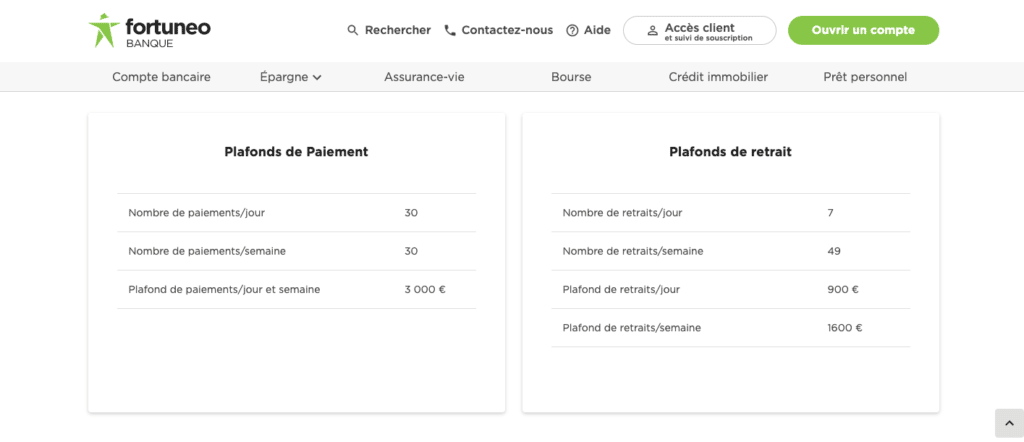Open Accès client login button
1024x442 pixels.
699,30
